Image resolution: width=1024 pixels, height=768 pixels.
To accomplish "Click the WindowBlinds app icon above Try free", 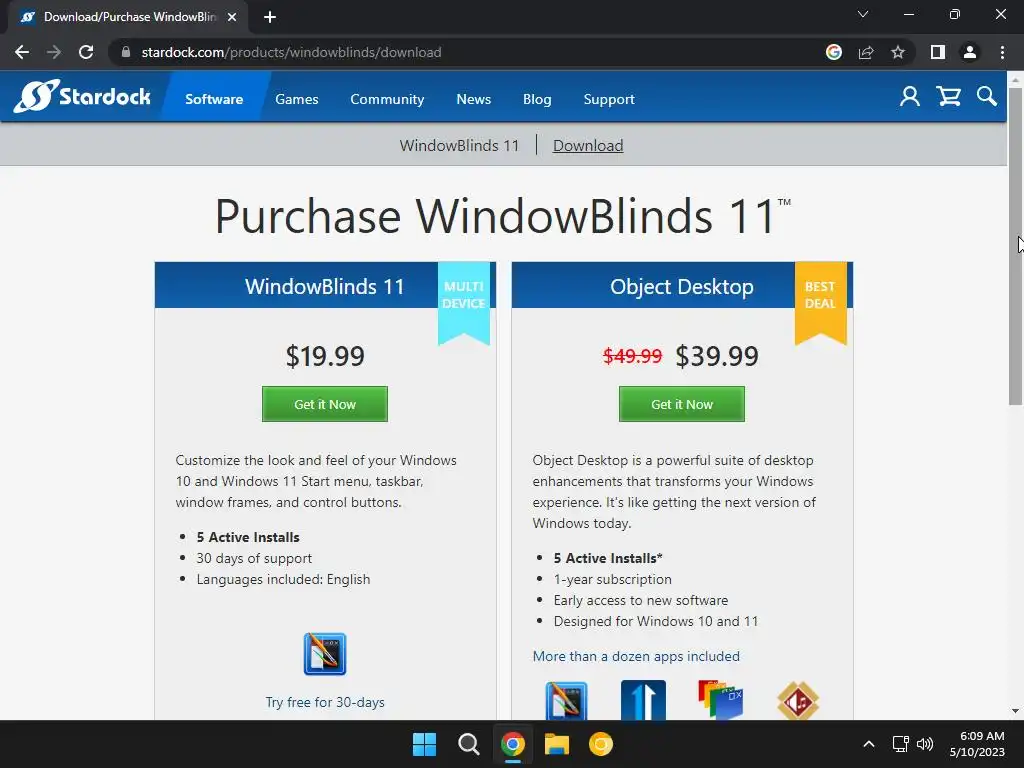I will coord(325,654).
